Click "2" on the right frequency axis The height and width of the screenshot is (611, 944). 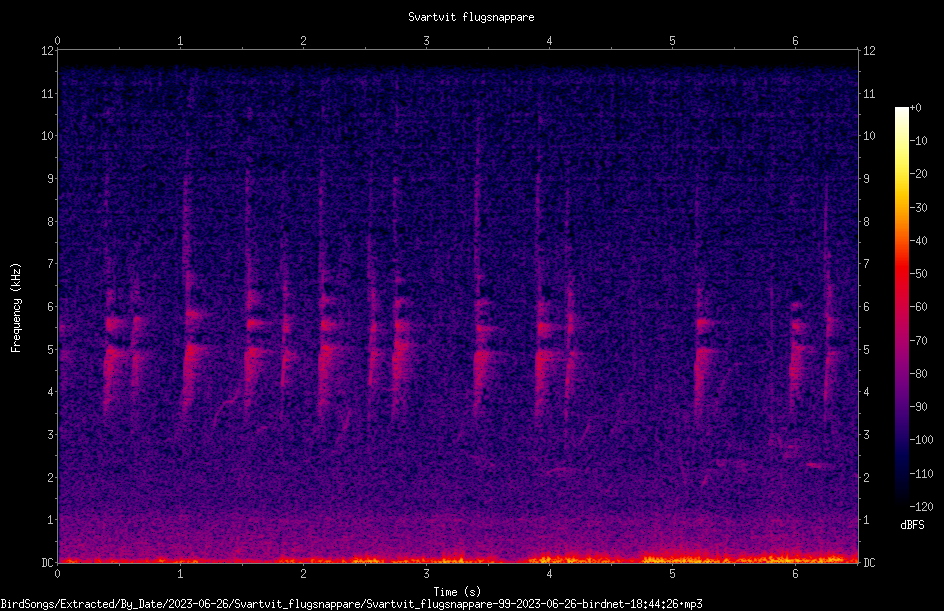click(866, 477)
